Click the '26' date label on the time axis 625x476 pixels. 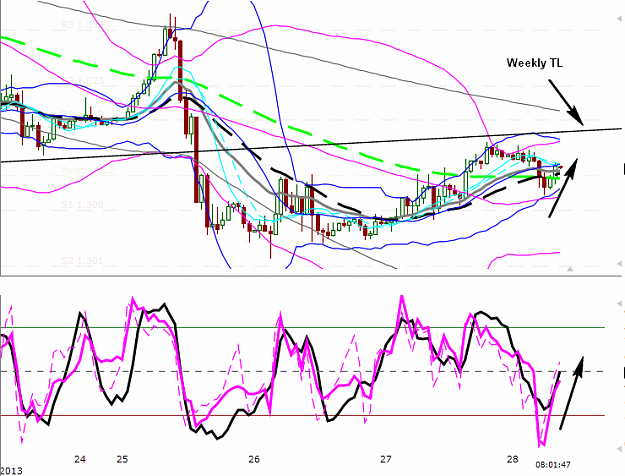click(x=254, y=459)
